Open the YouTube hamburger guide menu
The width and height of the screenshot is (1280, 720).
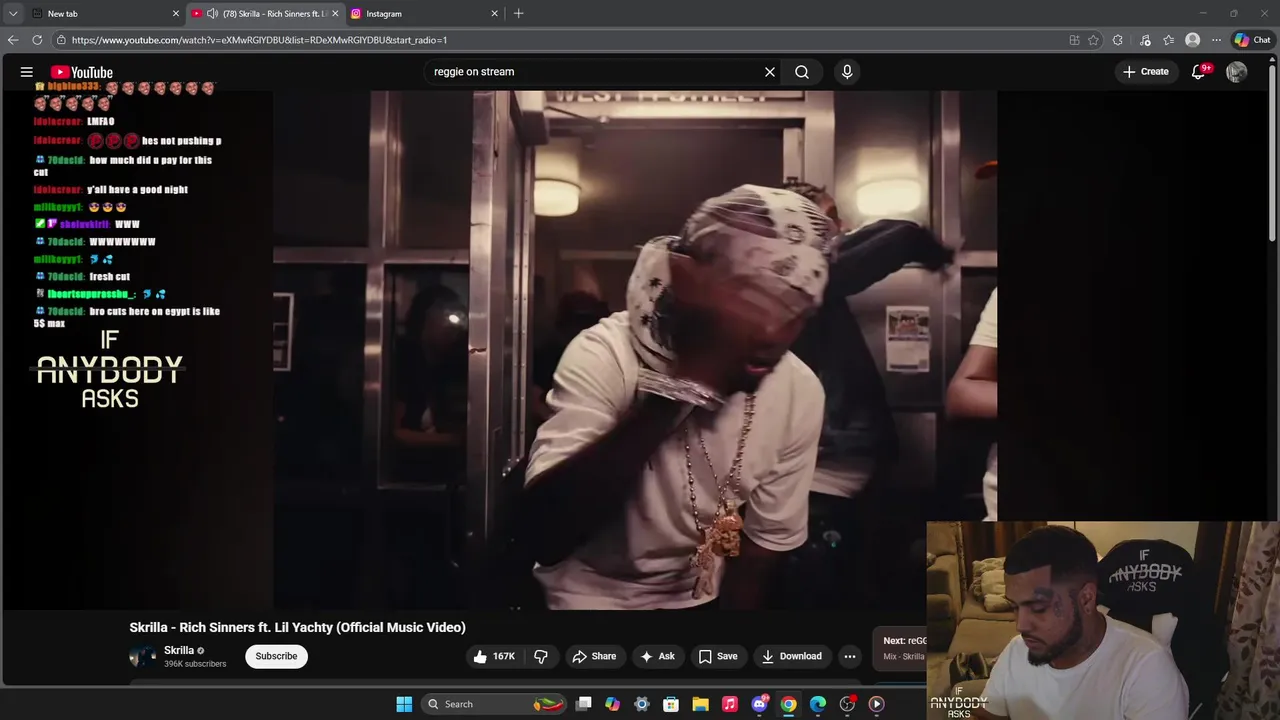(27, 72)
